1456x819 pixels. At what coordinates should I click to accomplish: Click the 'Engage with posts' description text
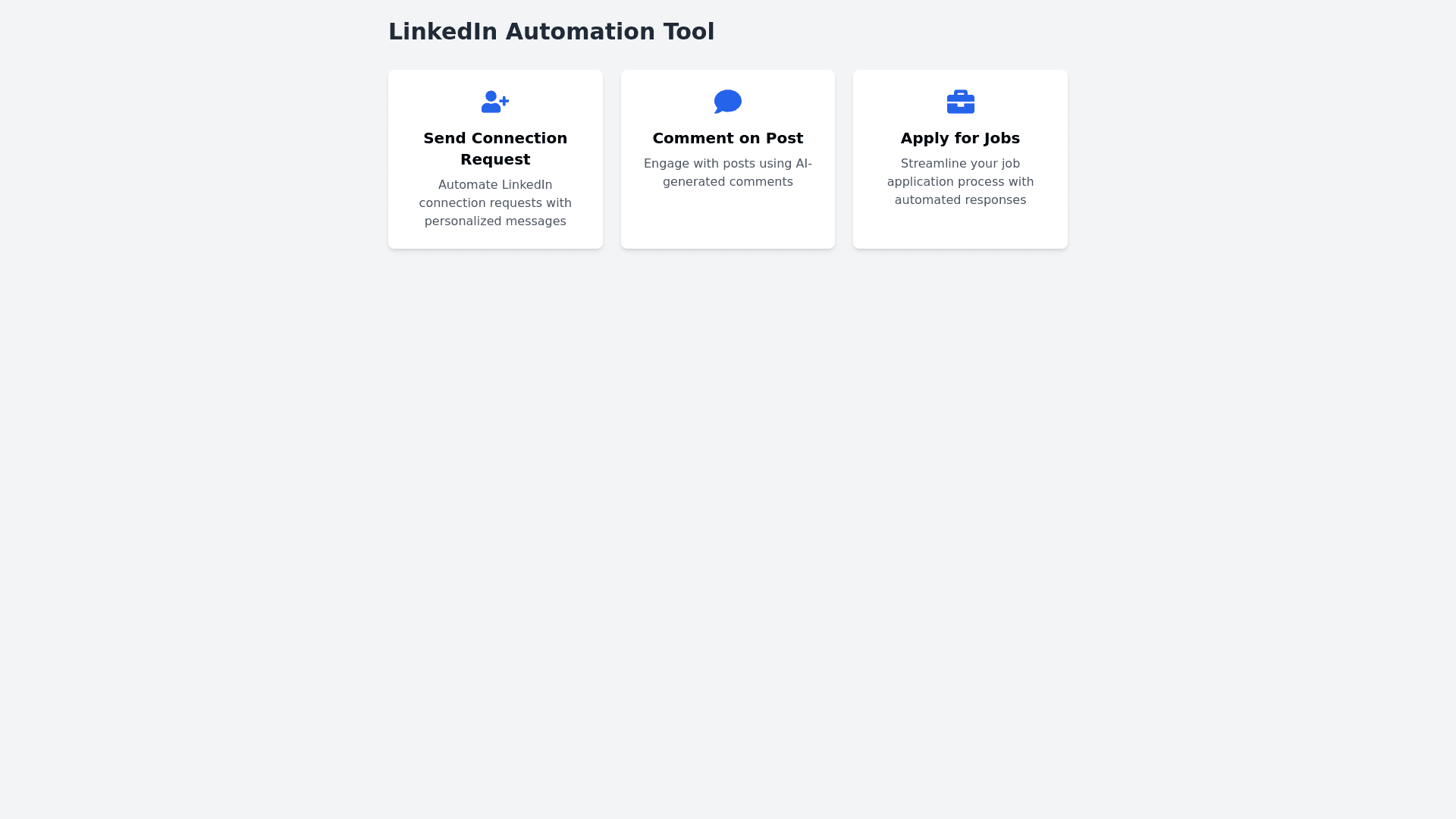(727, 164)
